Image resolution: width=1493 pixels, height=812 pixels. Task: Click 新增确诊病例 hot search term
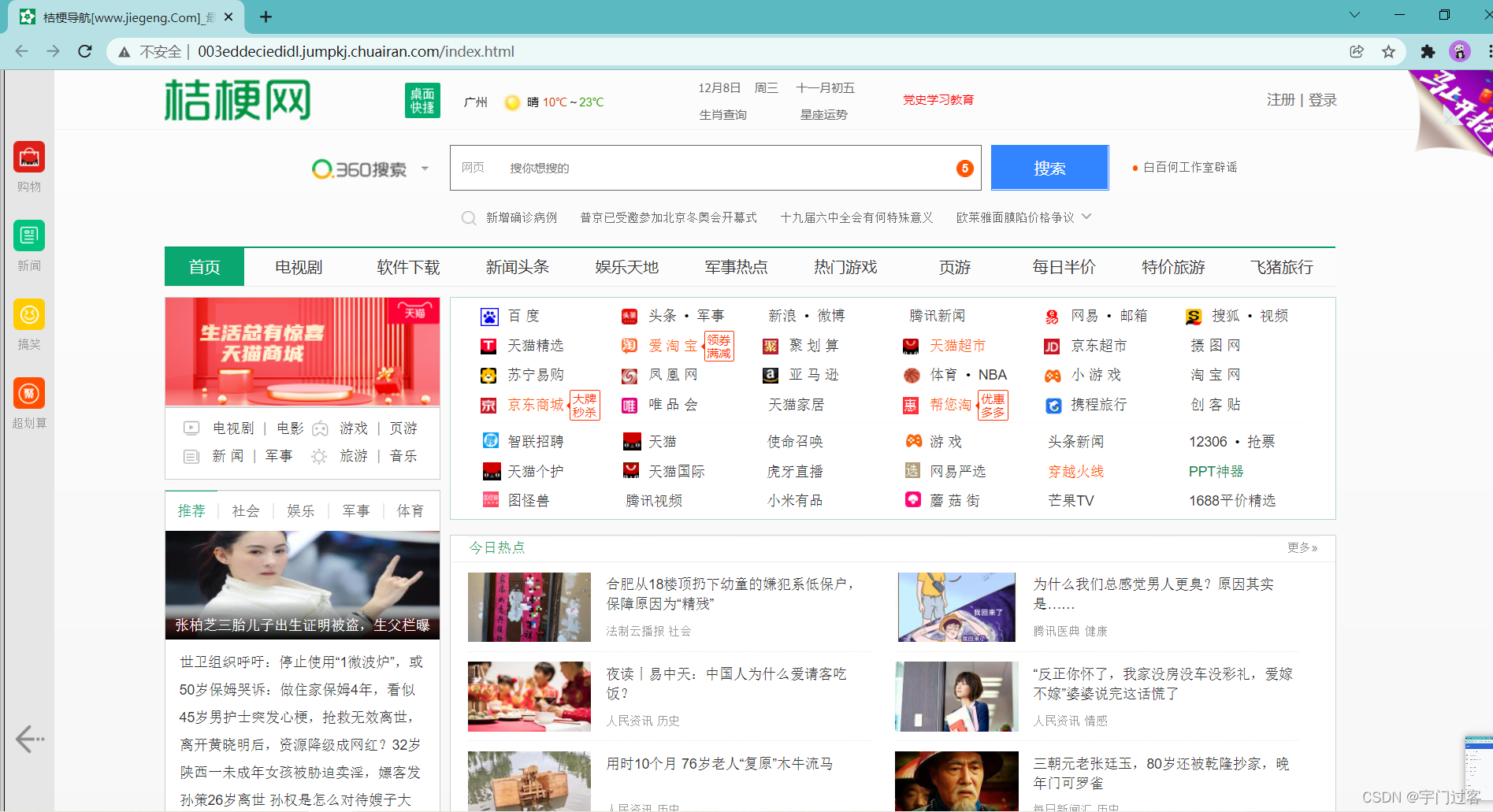point(522,218)
